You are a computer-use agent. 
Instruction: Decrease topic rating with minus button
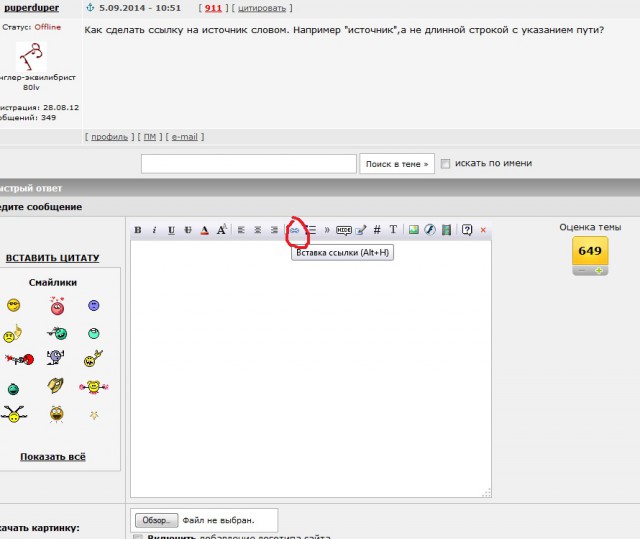click(582, 271)
